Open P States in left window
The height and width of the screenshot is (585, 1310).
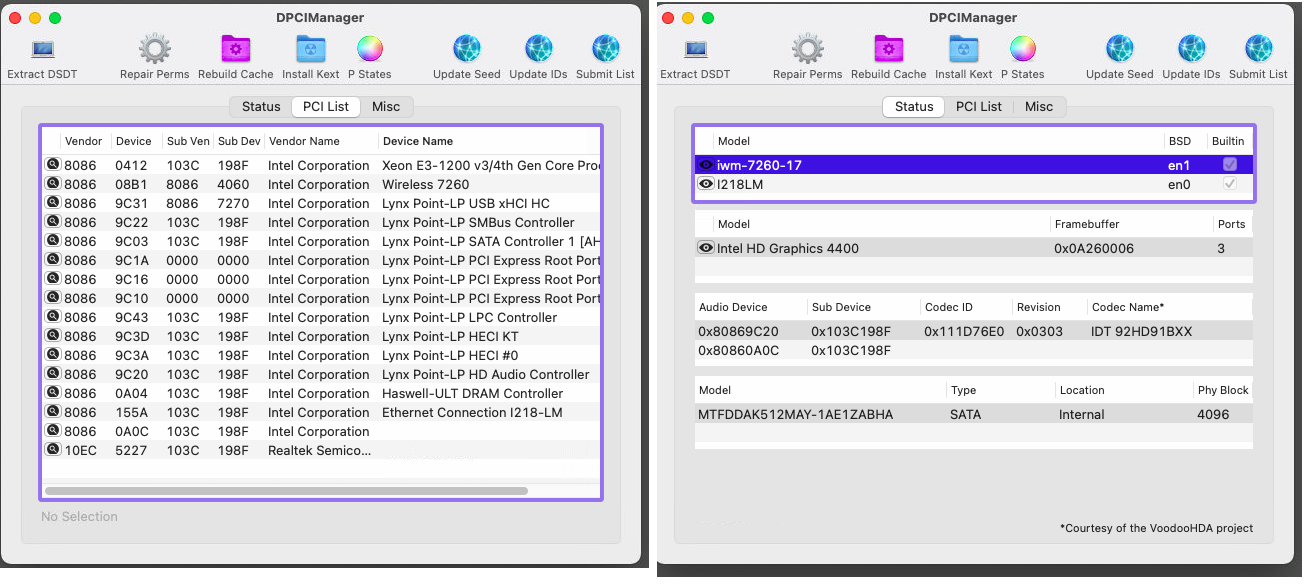(x=370, y=49)
